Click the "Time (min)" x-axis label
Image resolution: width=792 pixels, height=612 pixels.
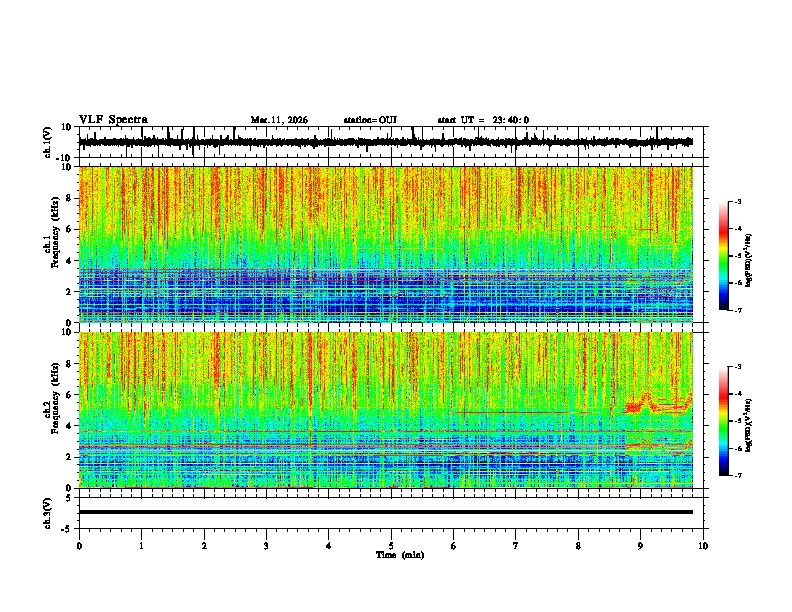[x=400, y=555]
